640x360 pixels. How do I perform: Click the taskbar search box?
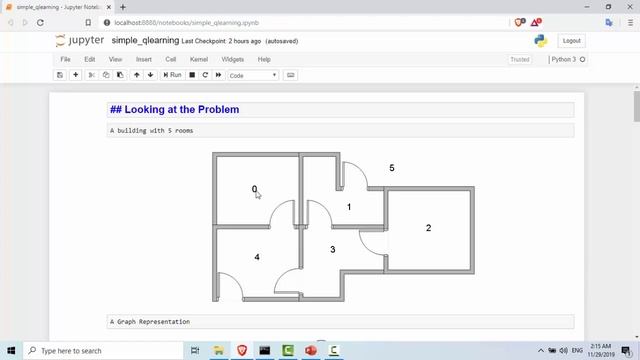pyautogui.click(x=103, y=351)
